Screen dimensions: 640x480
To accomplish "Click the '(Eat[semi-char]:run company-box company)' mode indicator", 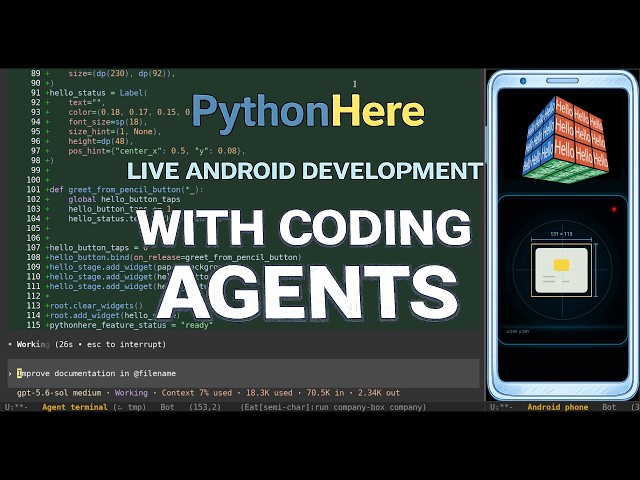I will pyautogui.click(x=333, y=407).
